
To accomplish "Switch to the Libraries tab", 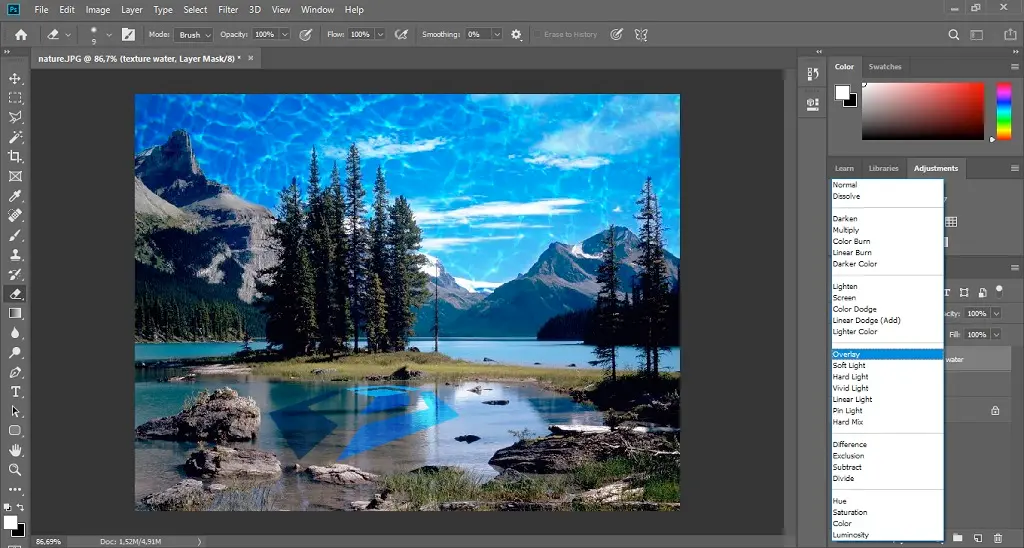I will coord(884,169).
